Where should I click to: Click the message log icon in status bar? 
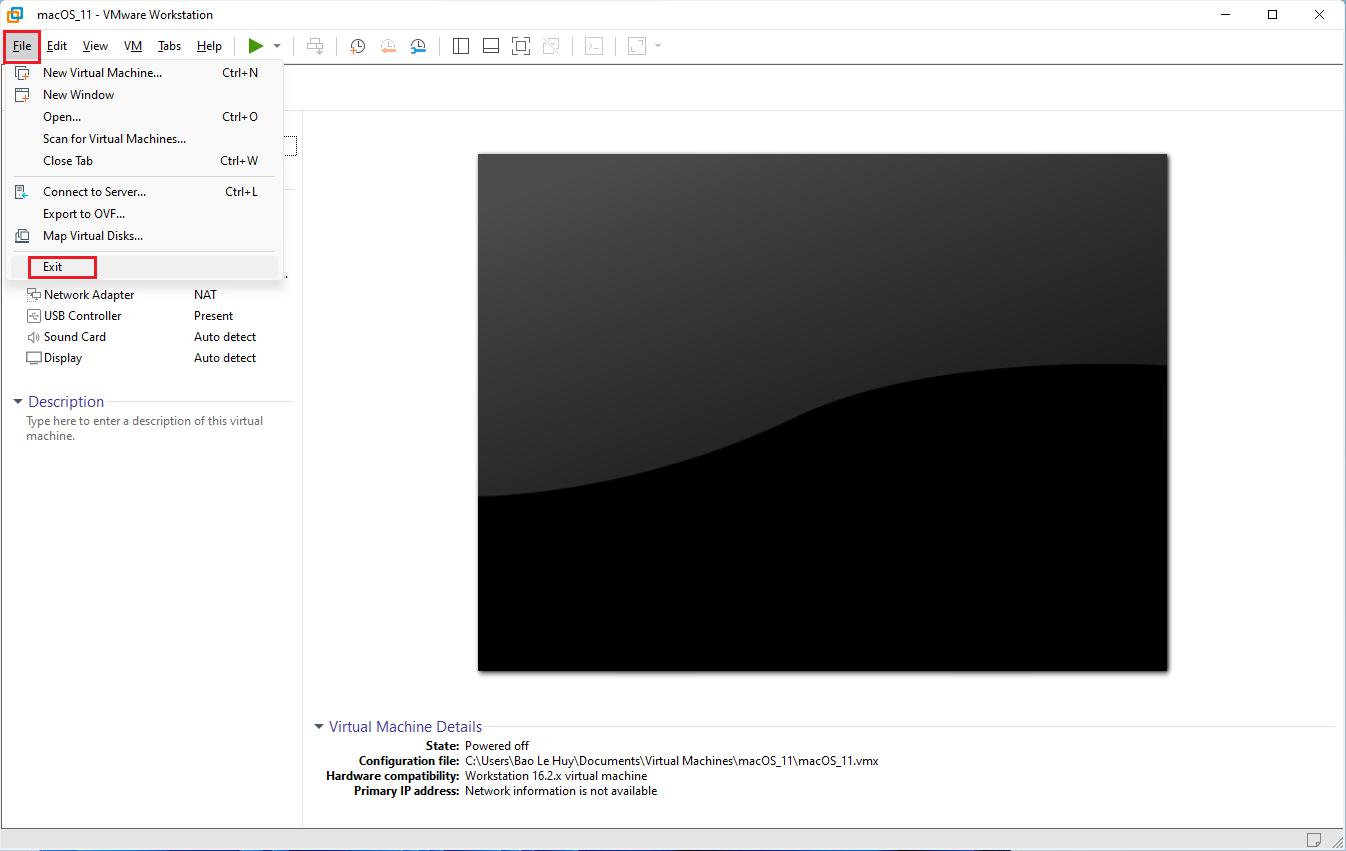pos(1314,839)
